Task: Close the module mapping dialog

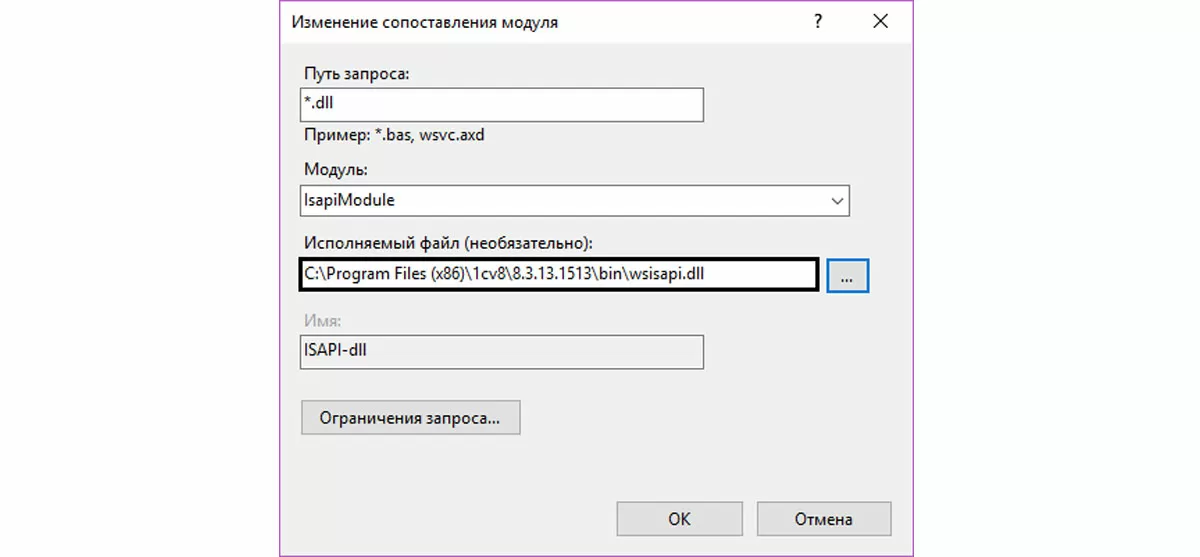Action: coord(880,21)
